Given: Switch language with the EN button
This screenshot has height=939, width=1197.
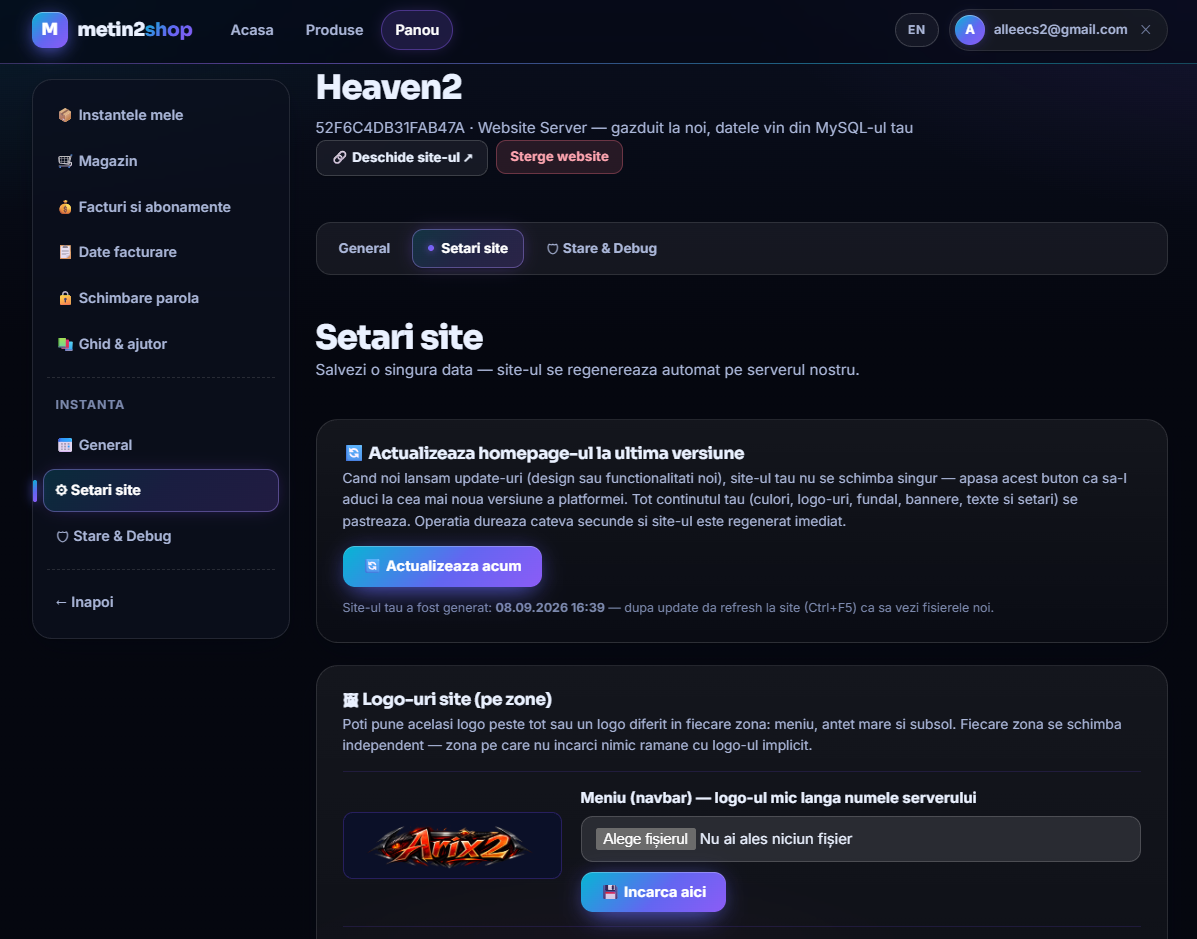Looking at the screenshot, I should point(916,30).
